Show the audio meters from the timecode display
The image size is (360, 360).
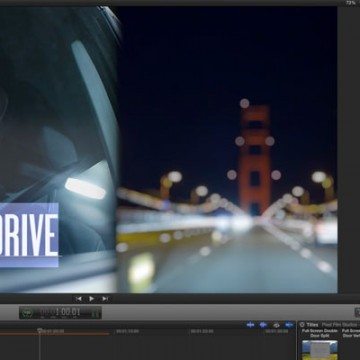point(96,313)
